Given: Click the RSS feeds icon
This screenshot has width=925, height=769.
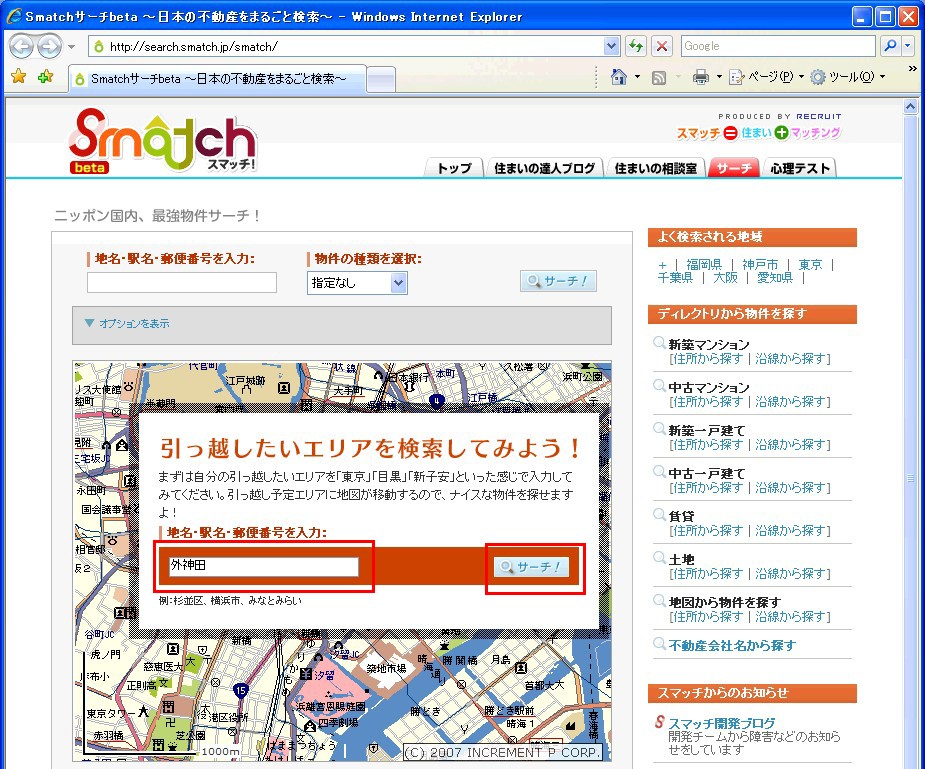Looking at the screenshot, I should coord(658,77).
